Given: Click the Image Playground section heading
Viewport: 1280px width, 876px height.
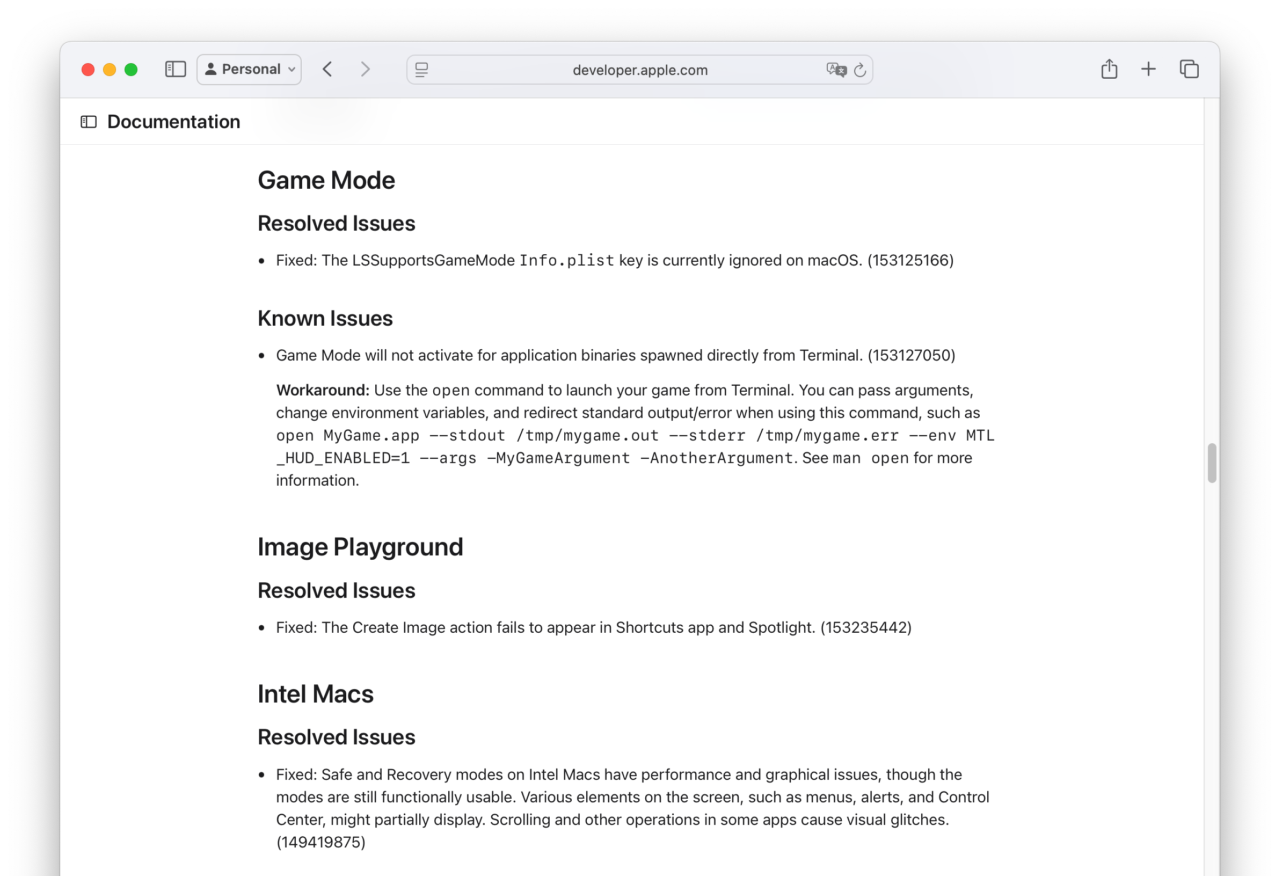Looking at the screenshot, I should (x=360, y=547).
